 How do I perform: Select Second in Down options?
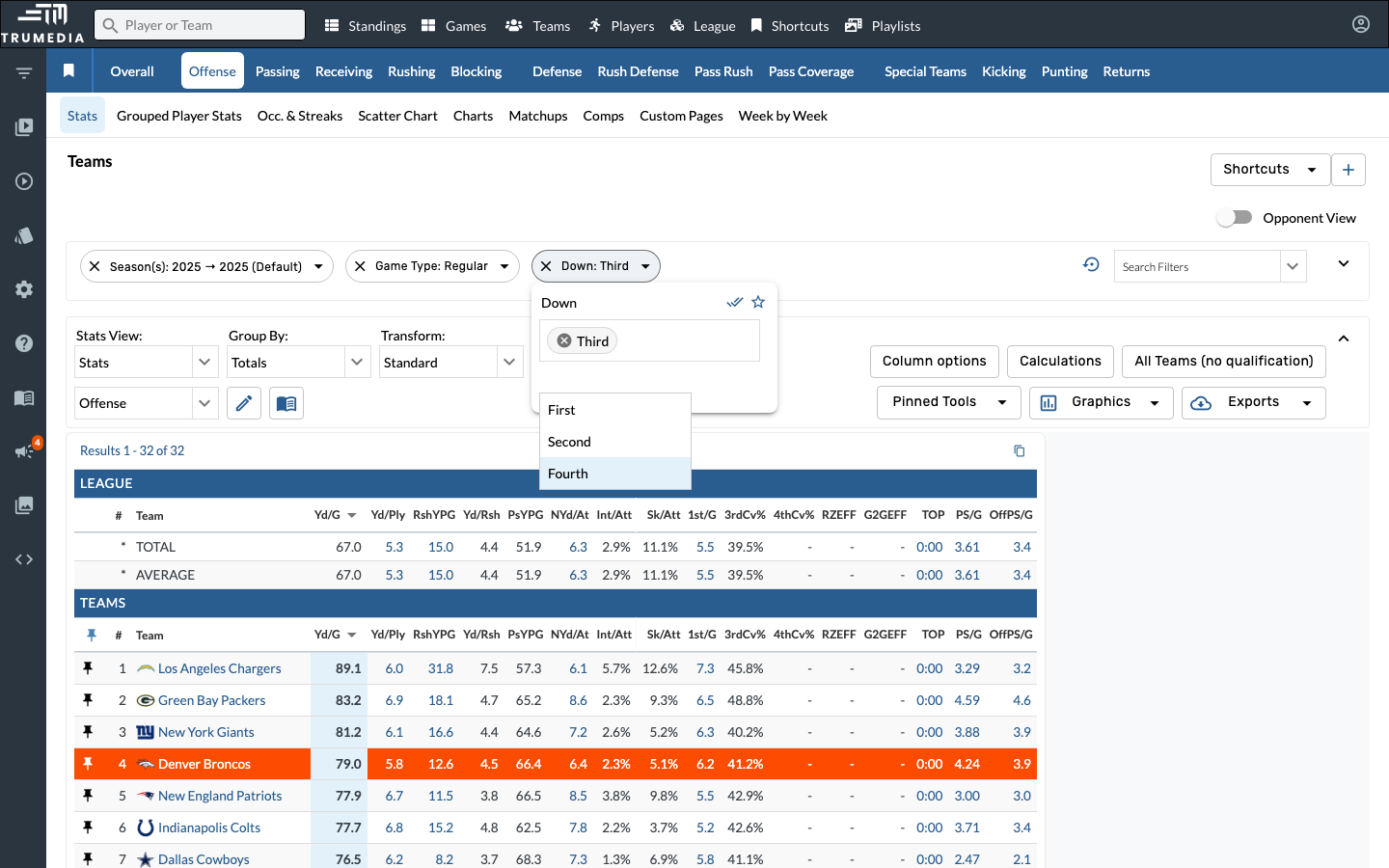(615, 442)
